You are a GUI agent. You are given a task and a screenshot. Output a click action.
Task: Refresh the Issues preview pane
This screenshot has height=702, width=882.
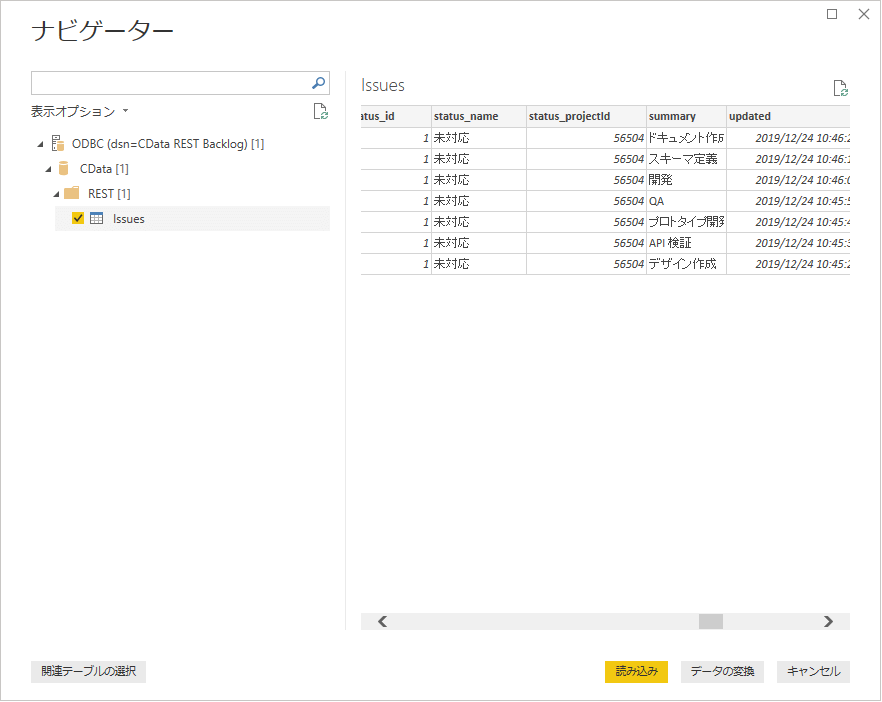tap(839, 87)
